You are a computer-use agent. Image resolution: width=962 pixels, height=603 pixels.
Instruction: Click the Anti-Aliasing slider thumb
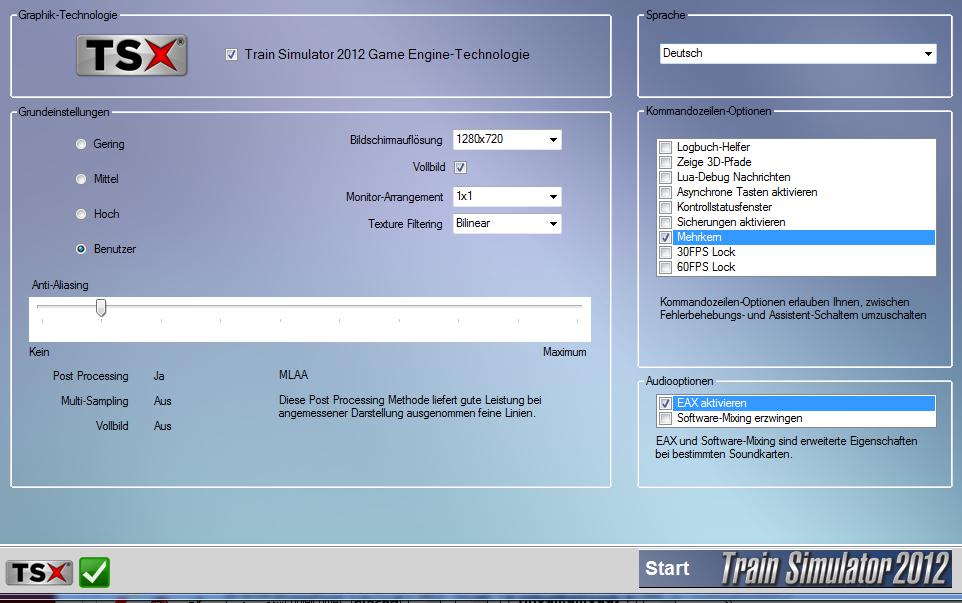101,307
